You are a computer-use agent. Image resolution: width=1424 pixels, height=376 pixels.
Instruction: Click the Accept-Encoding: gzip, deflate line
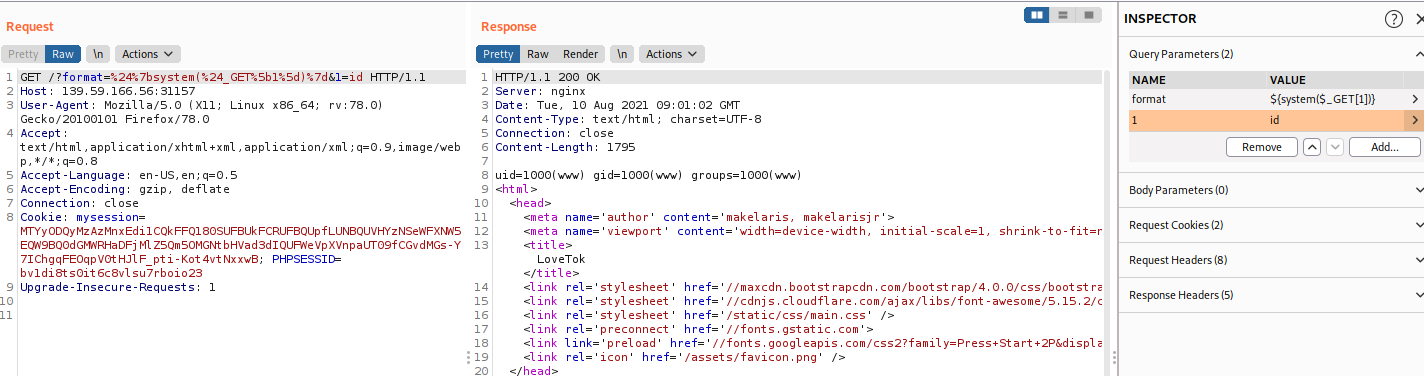pos(125,189)
